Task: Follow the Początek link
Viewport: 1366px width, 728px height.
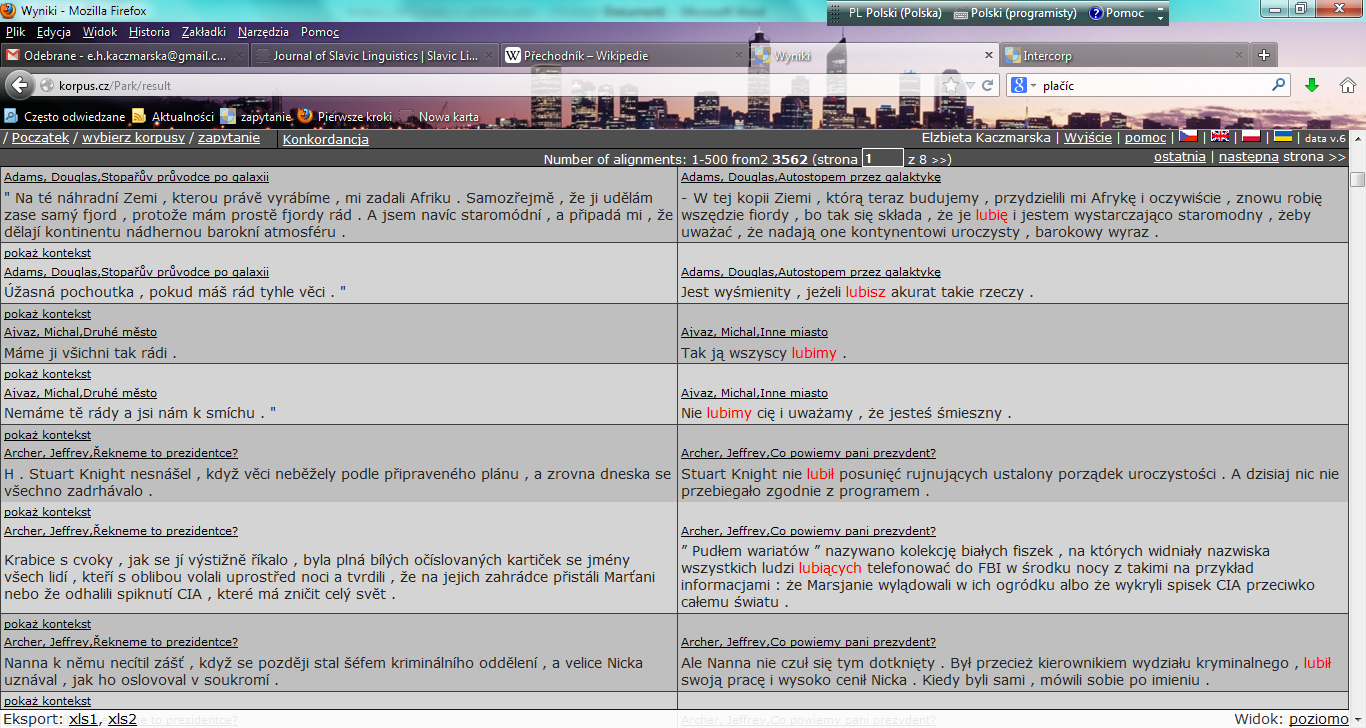Action: [40, 138]
